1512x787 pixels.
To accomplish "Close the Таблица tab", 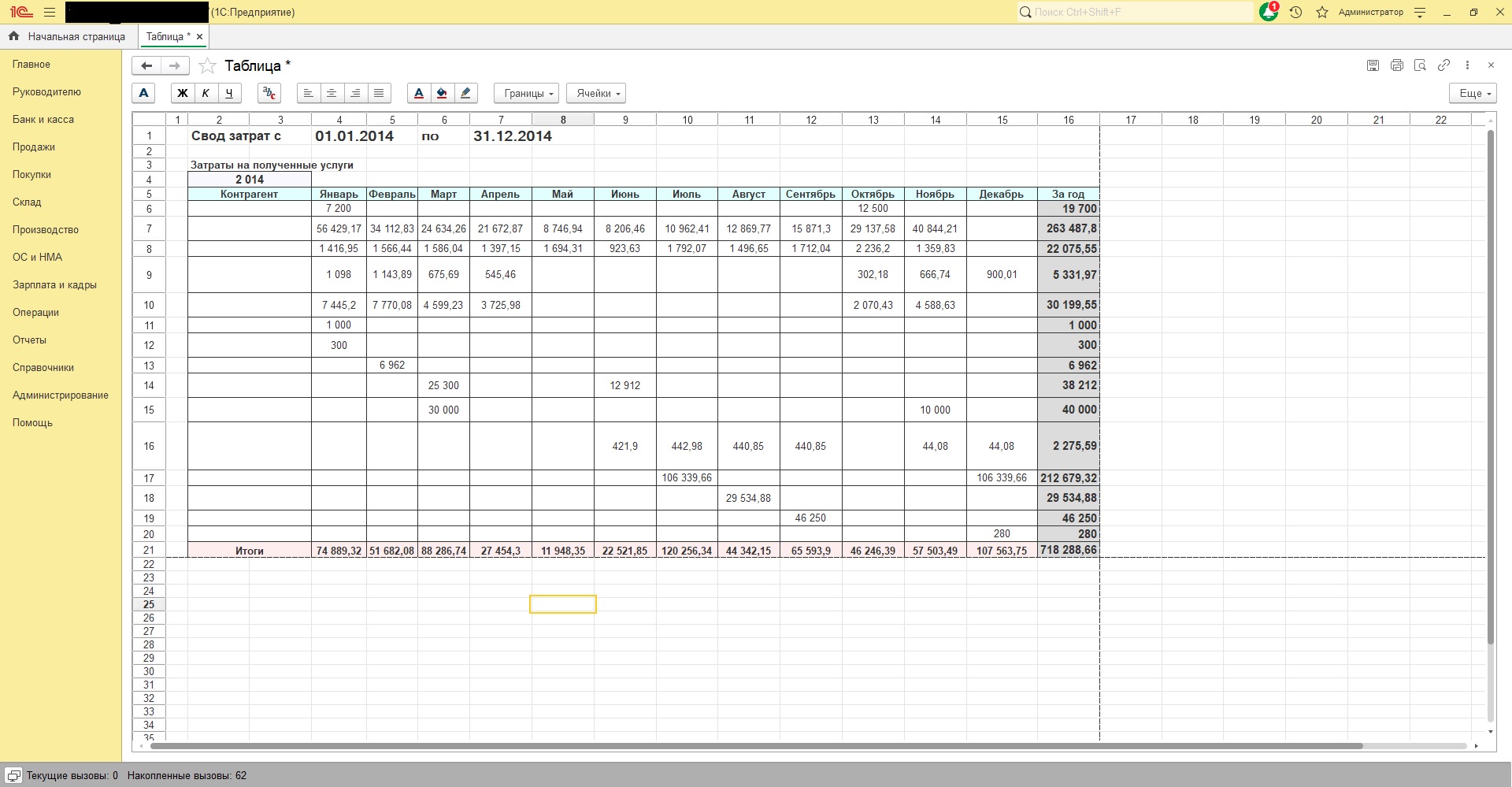I will 199,36.
